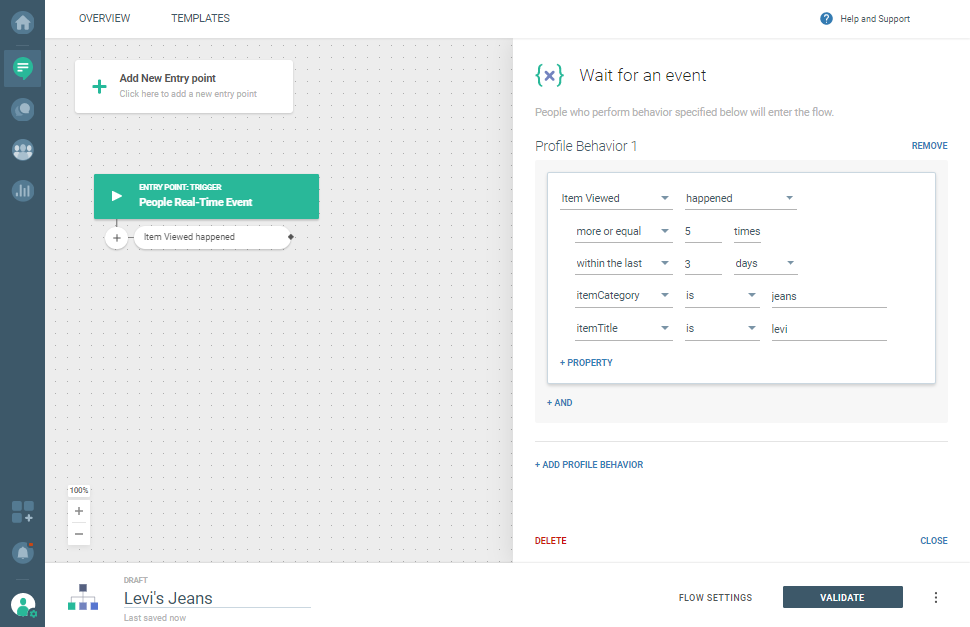Viewport: 970px width, 627px height.
Task: Open the bar chart analytics sidebar icon
Action: 22,190
